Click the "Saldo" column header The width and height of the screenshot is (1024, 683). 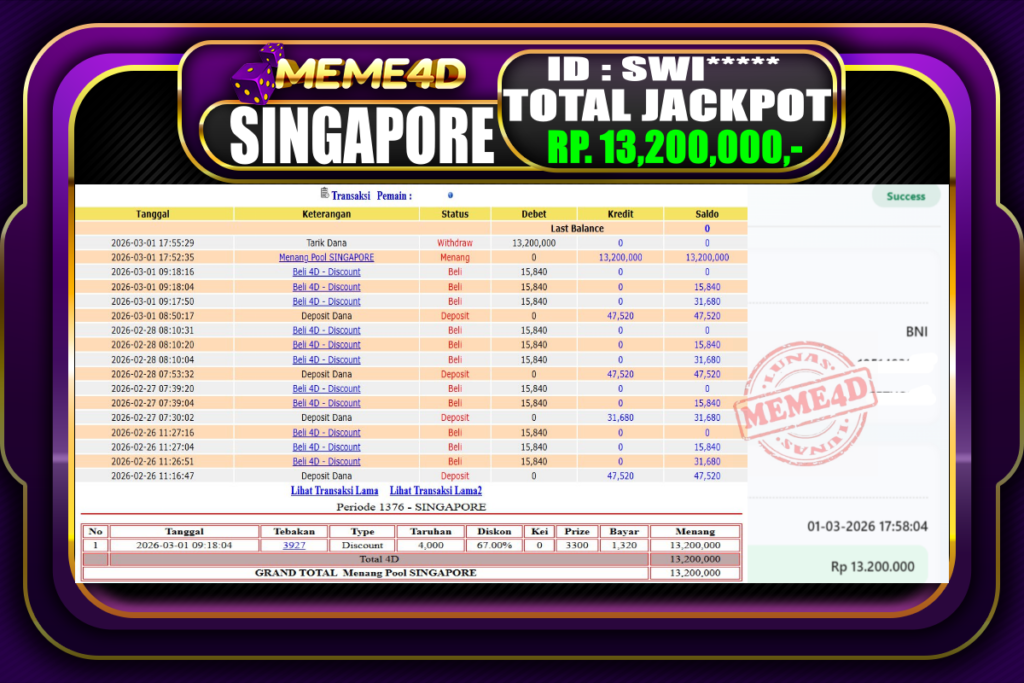tap(706, 213)
